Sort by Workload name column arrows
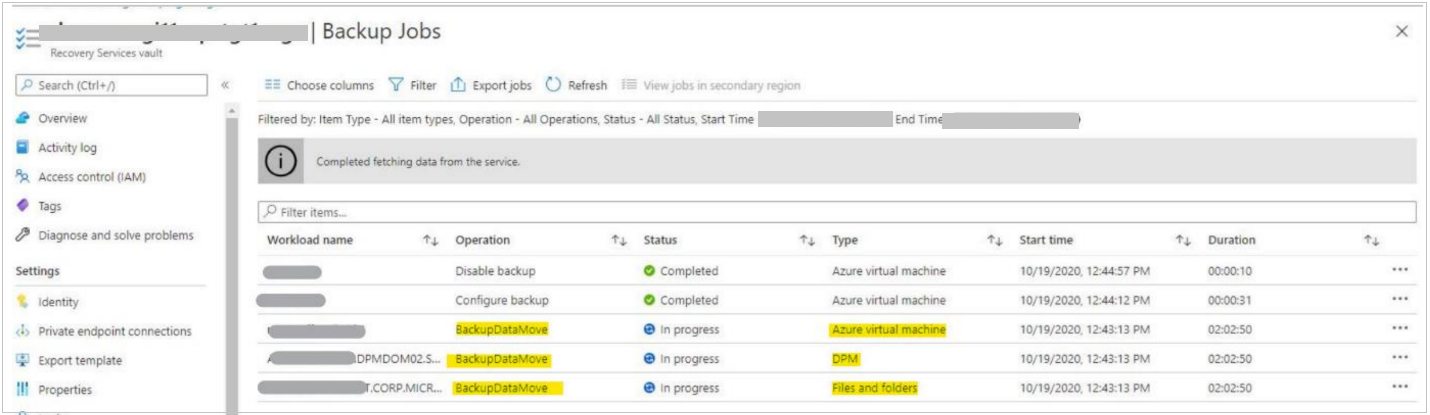Viewport: 1430px width, 415px height. pos(430,240)
